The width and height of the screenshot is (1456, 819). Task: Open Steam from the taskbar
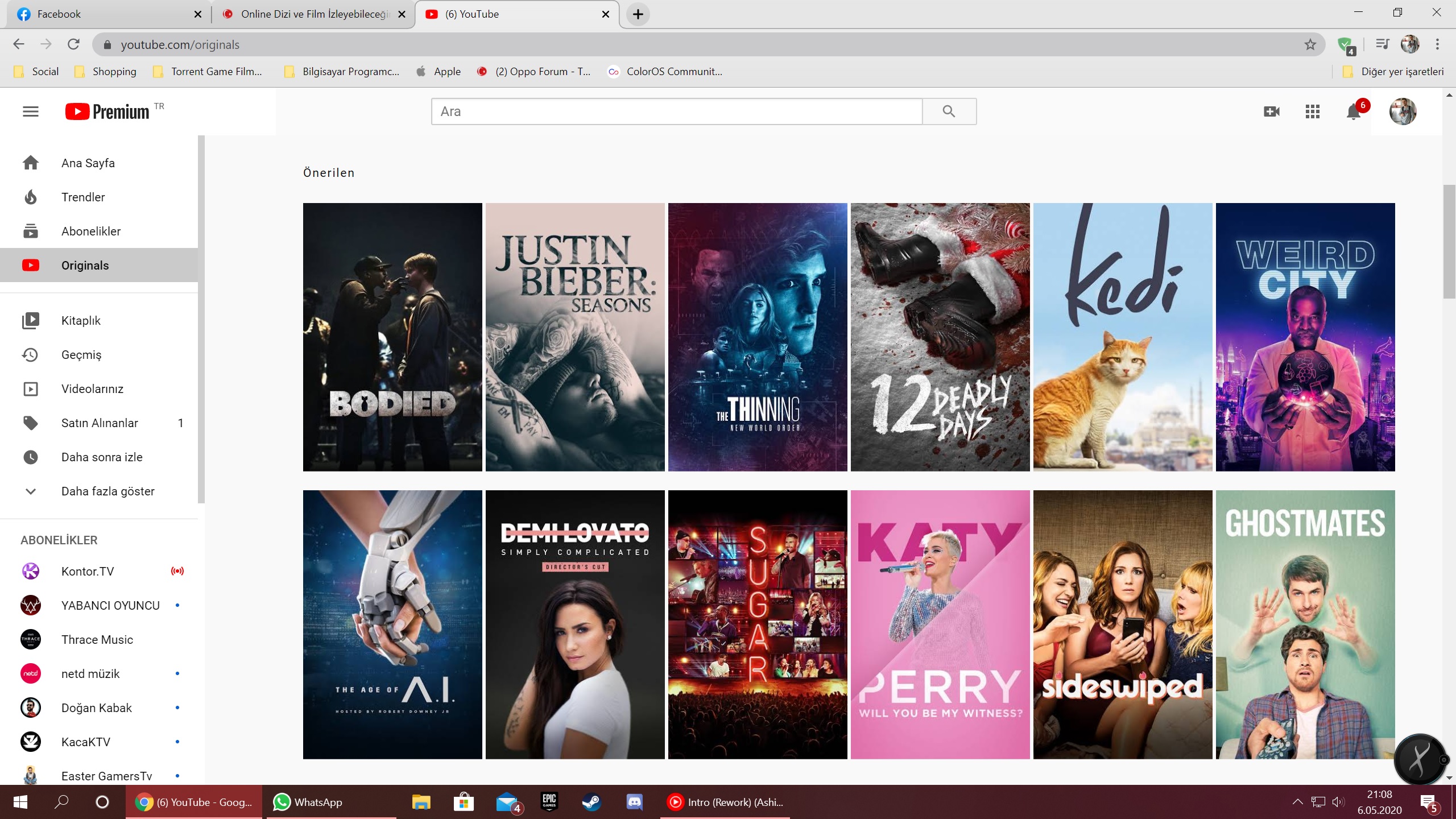click(591, 802)
